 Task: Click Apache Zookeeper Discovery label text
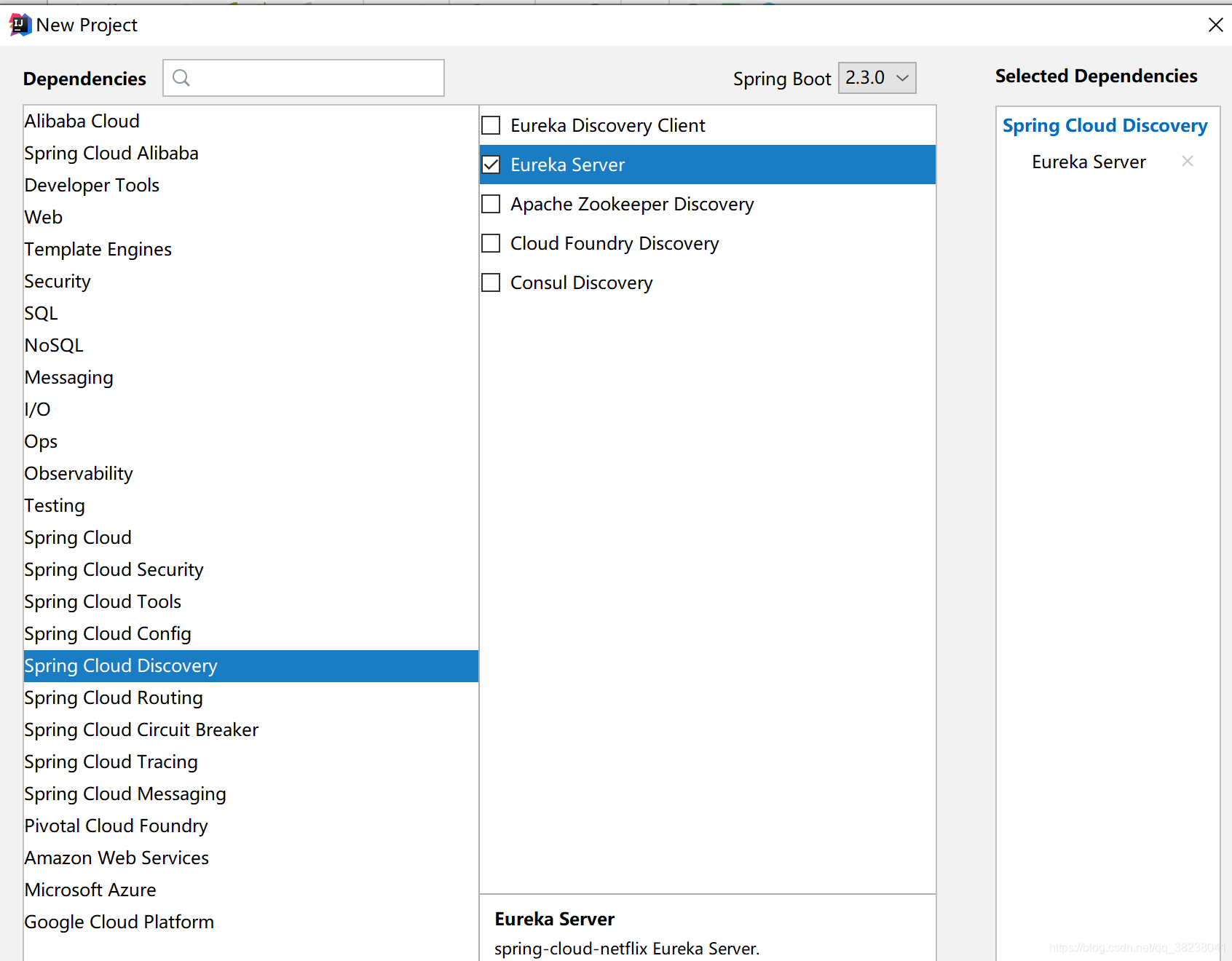632,204
